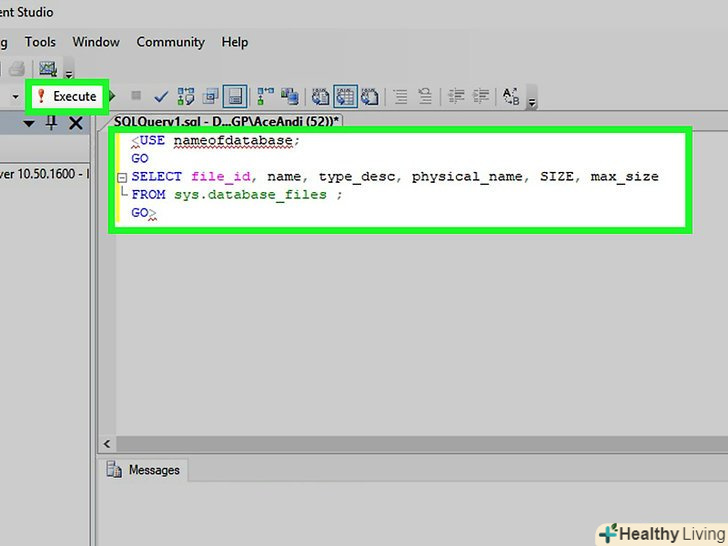Click the Increase Indent icon

481,96
